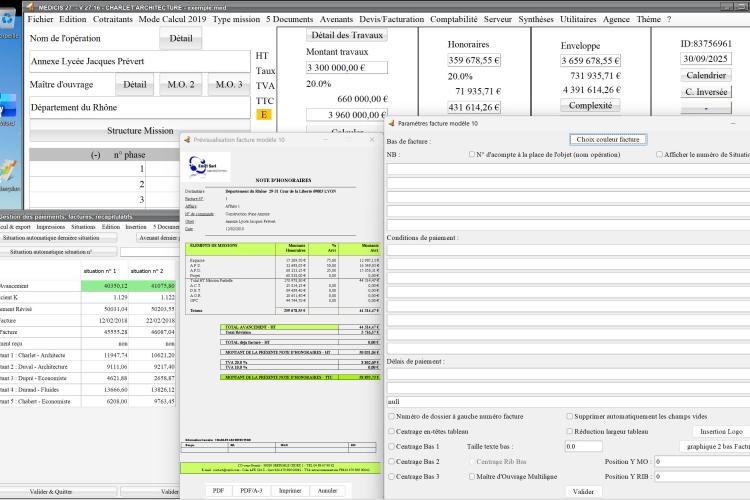The width and height of the screenshot is (750, 500).
Task: Click the Structure Mission button
Action: [140, 131]
